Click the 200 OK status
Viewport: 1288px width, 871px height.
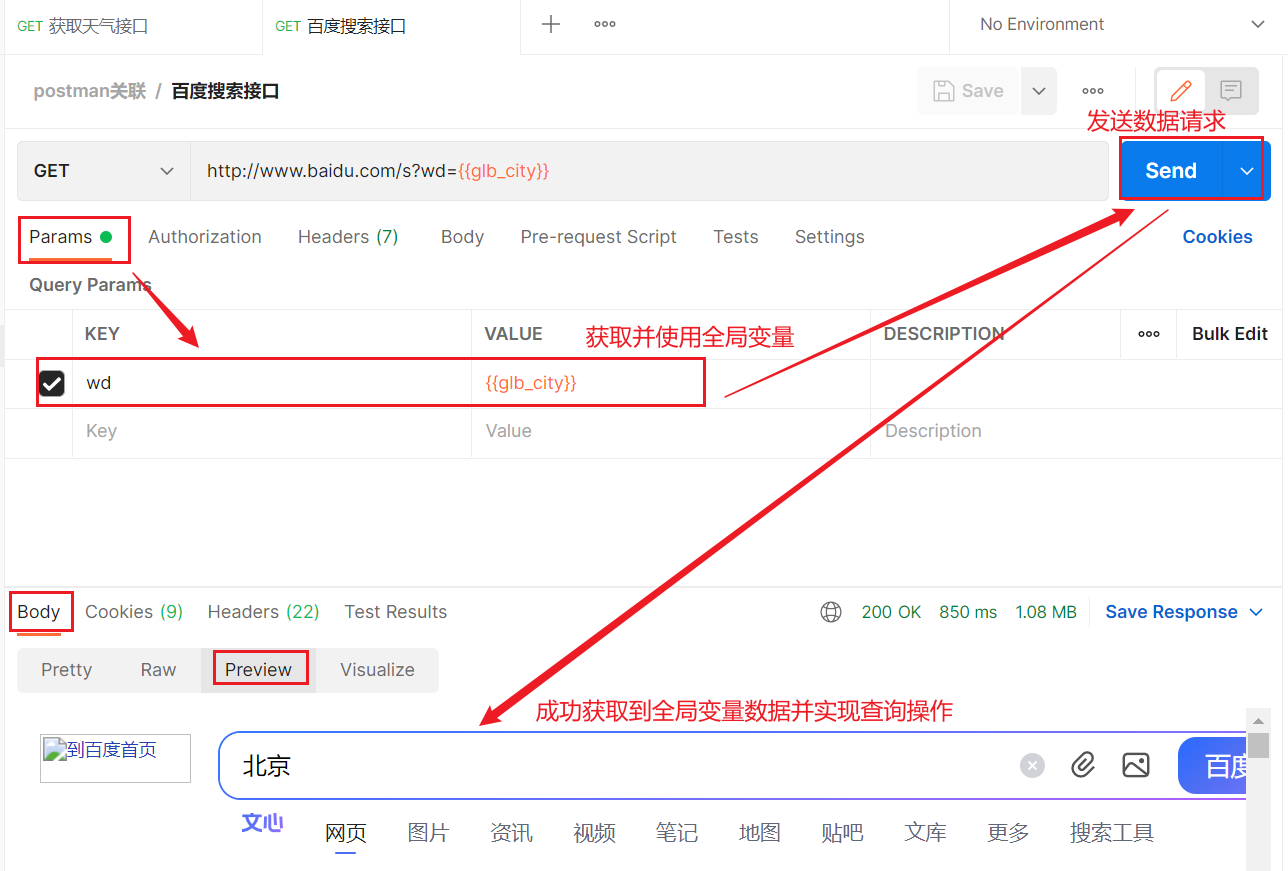click(891, 612)
